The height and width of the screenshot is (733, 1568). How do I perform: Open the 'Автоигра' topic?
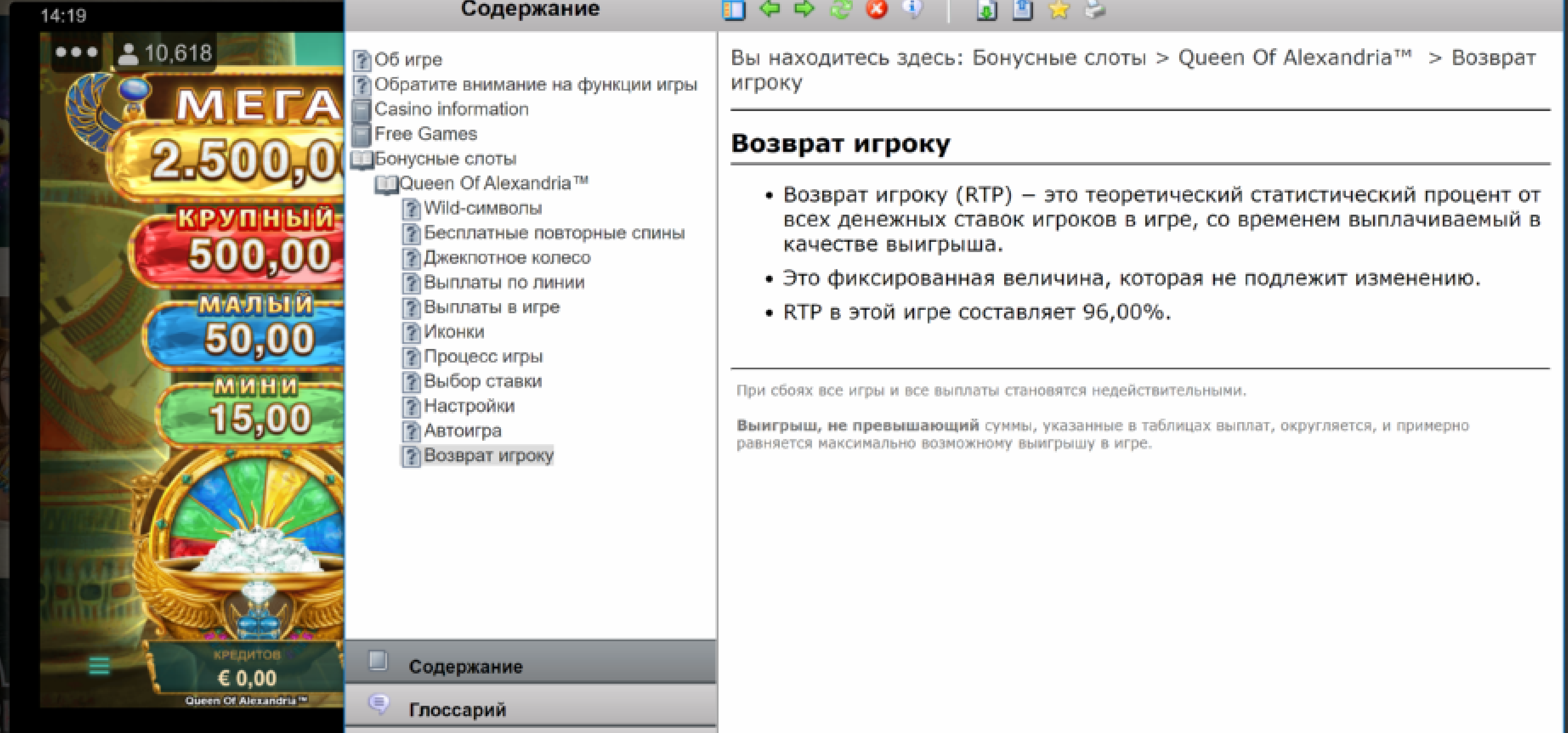tap(462, 431)
